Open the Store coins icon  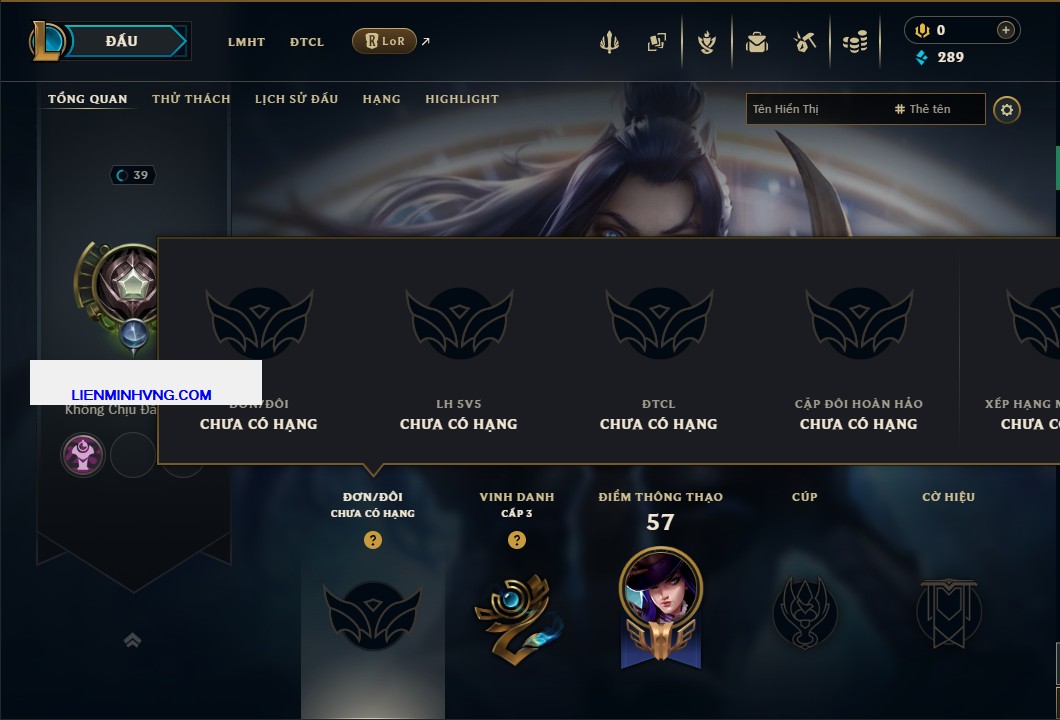[855, 42]
